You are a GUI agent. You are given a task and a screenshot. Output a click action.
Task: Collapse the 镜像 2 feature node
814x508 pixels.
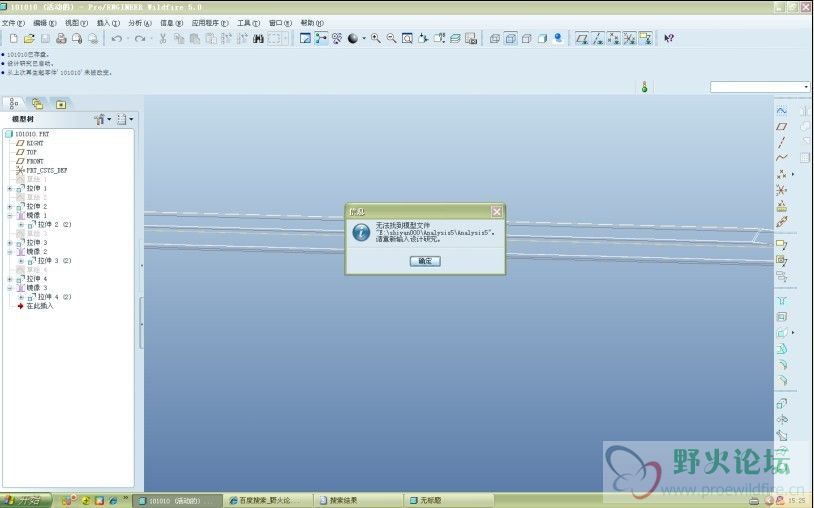click(x=10, y=252)
